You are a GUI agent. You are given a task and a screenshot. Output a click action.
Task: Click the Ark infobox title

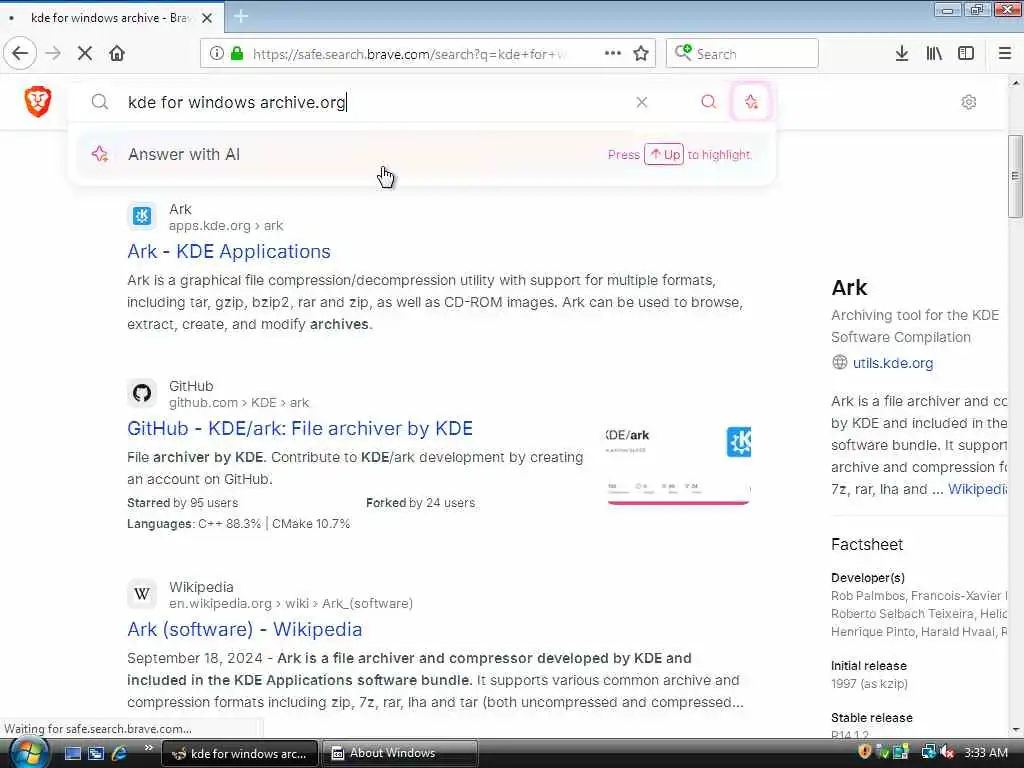click(849, 287)
